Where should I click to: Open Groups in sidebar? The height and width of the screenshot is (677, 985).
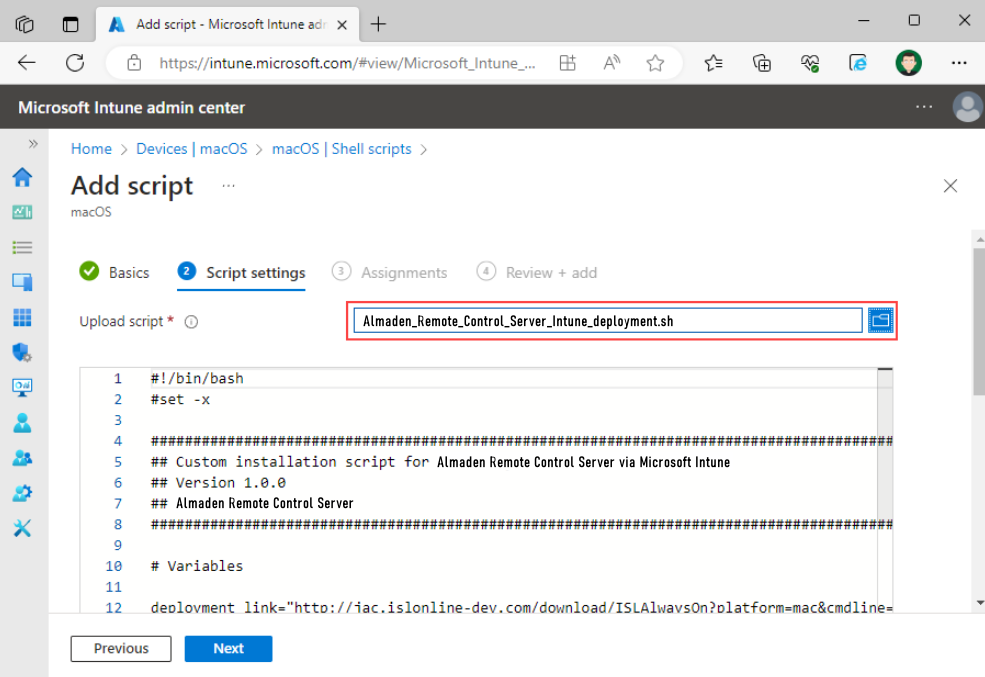[22, 458]
